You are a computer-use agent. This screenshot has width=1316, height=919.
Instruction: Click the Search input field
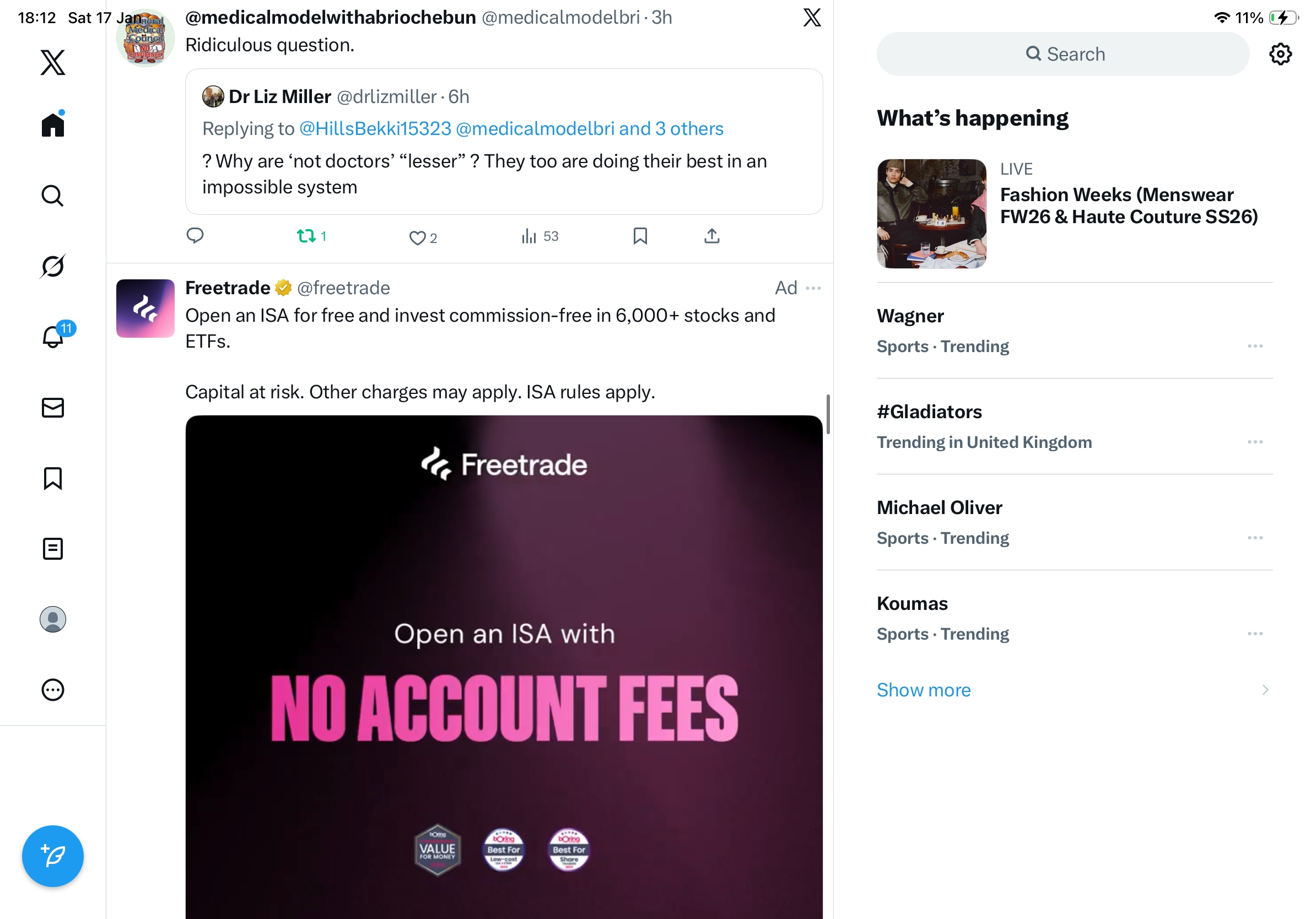click(x=1062, y=55)
